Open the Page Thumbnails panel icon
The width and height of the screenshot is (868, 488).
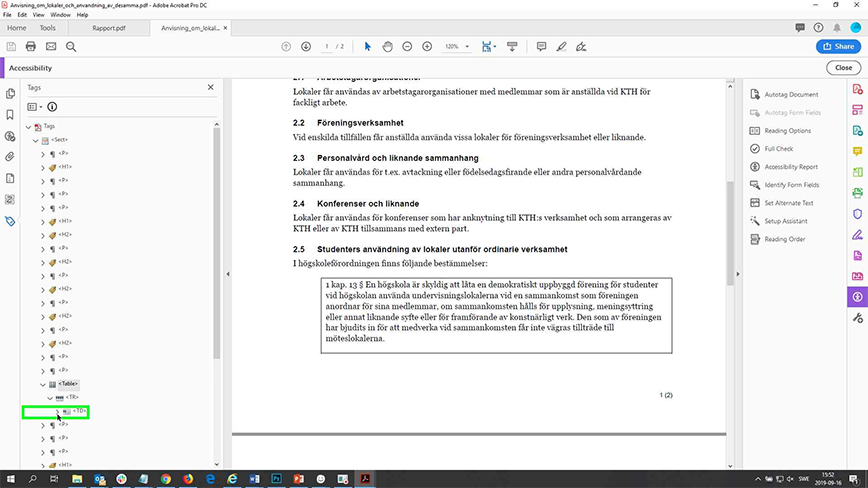coord(10,94)
